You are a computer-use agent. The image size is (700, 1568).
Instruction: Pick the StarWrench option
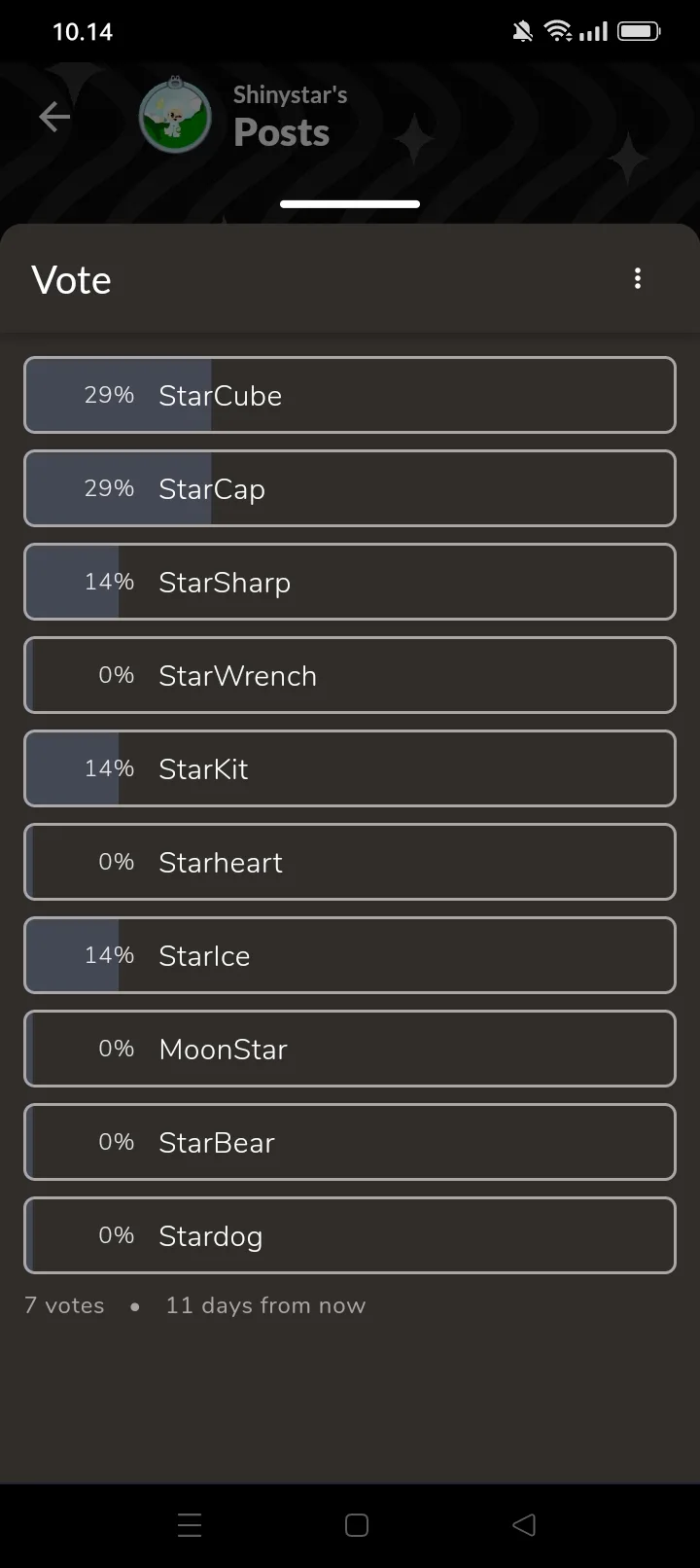tap(350, 675)
